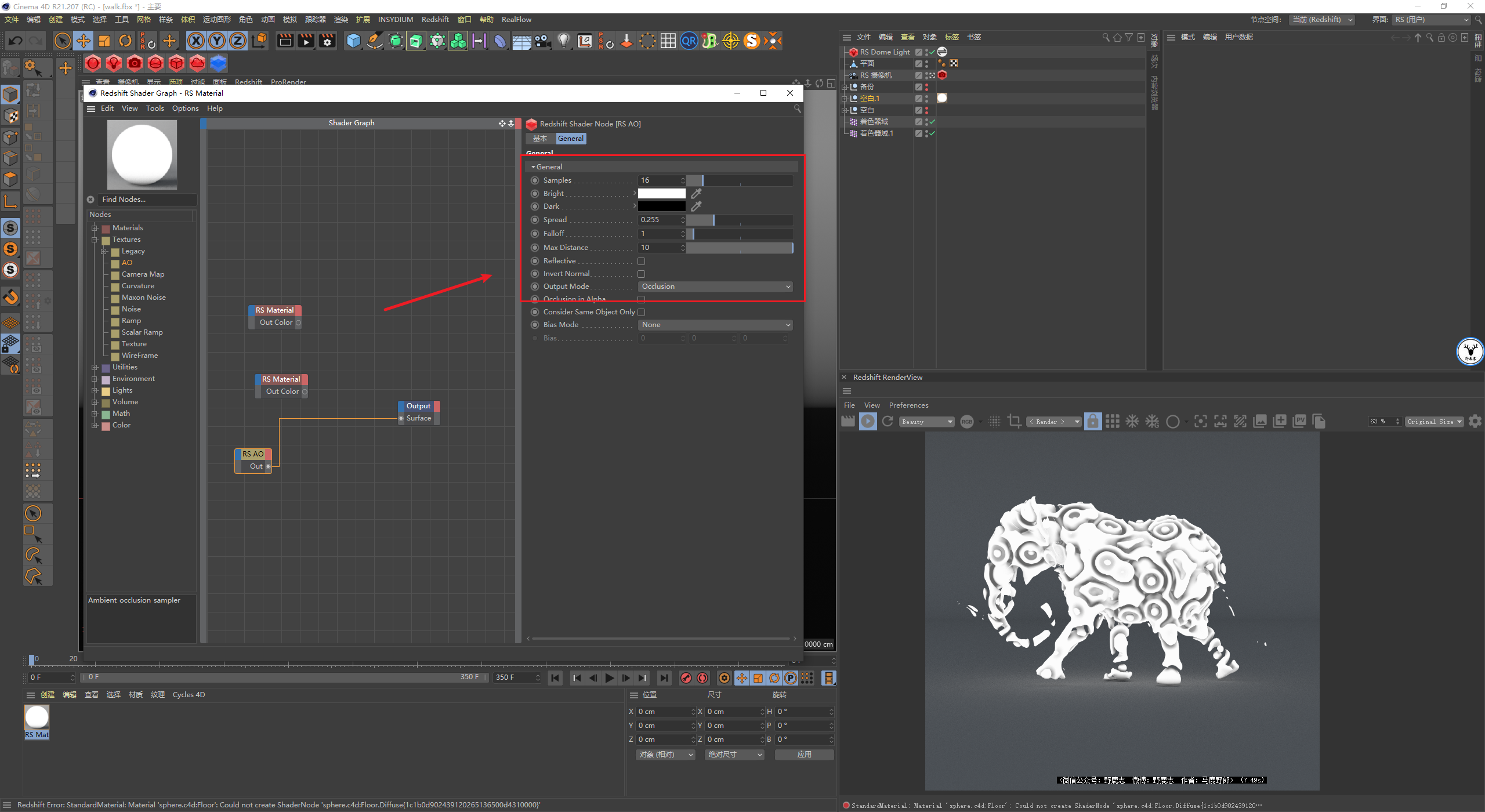Viewport: 1485px width, 812px height.
Task: Enable the Invert Normal checkbox
Action: 641,274
